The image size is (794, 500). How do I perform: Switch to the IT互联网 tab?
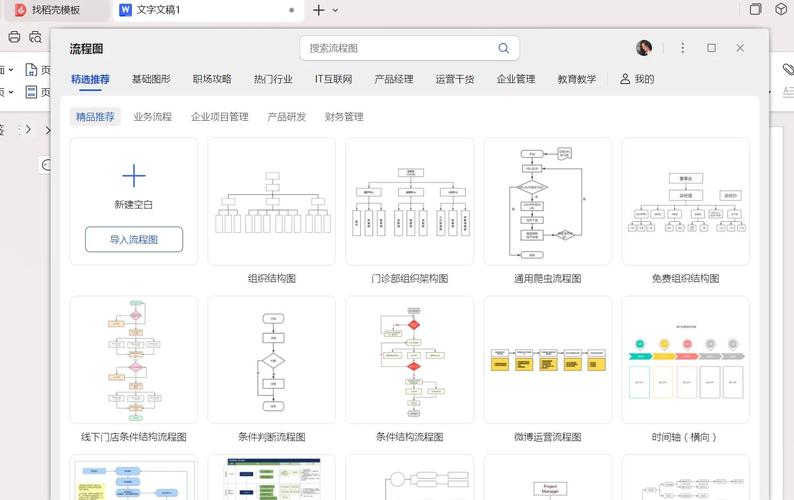tap(333, 79)
